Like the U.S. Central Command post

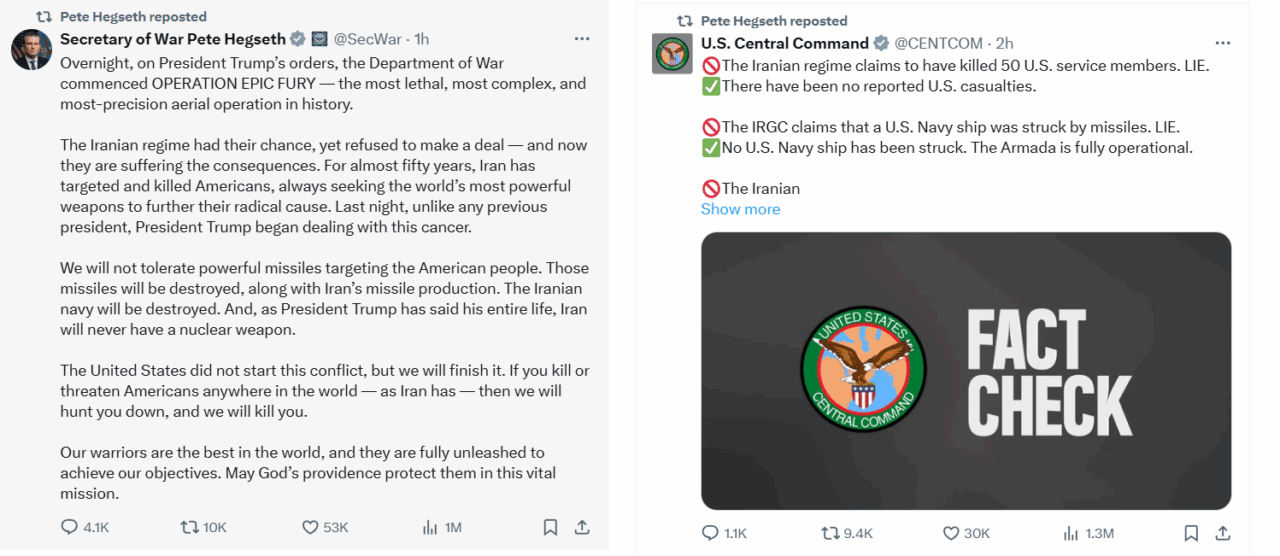coord(951,533)
